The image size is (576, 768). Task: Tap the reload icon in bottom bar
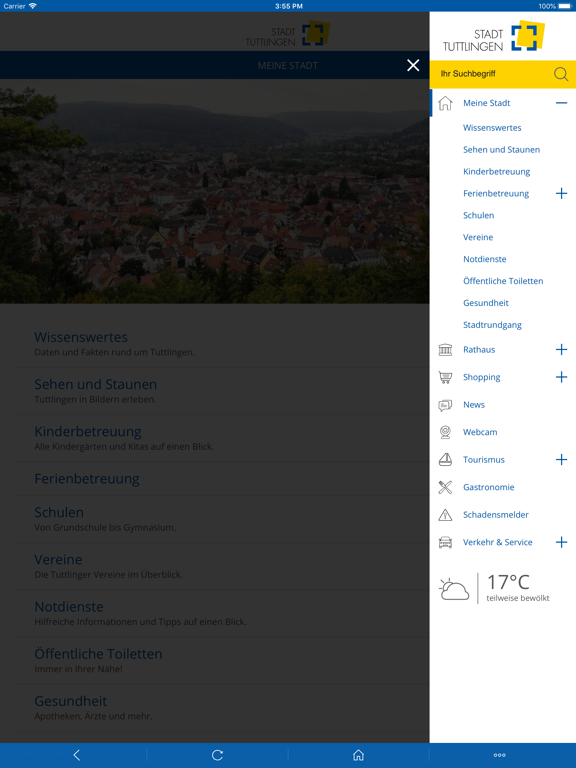(217, 755)
